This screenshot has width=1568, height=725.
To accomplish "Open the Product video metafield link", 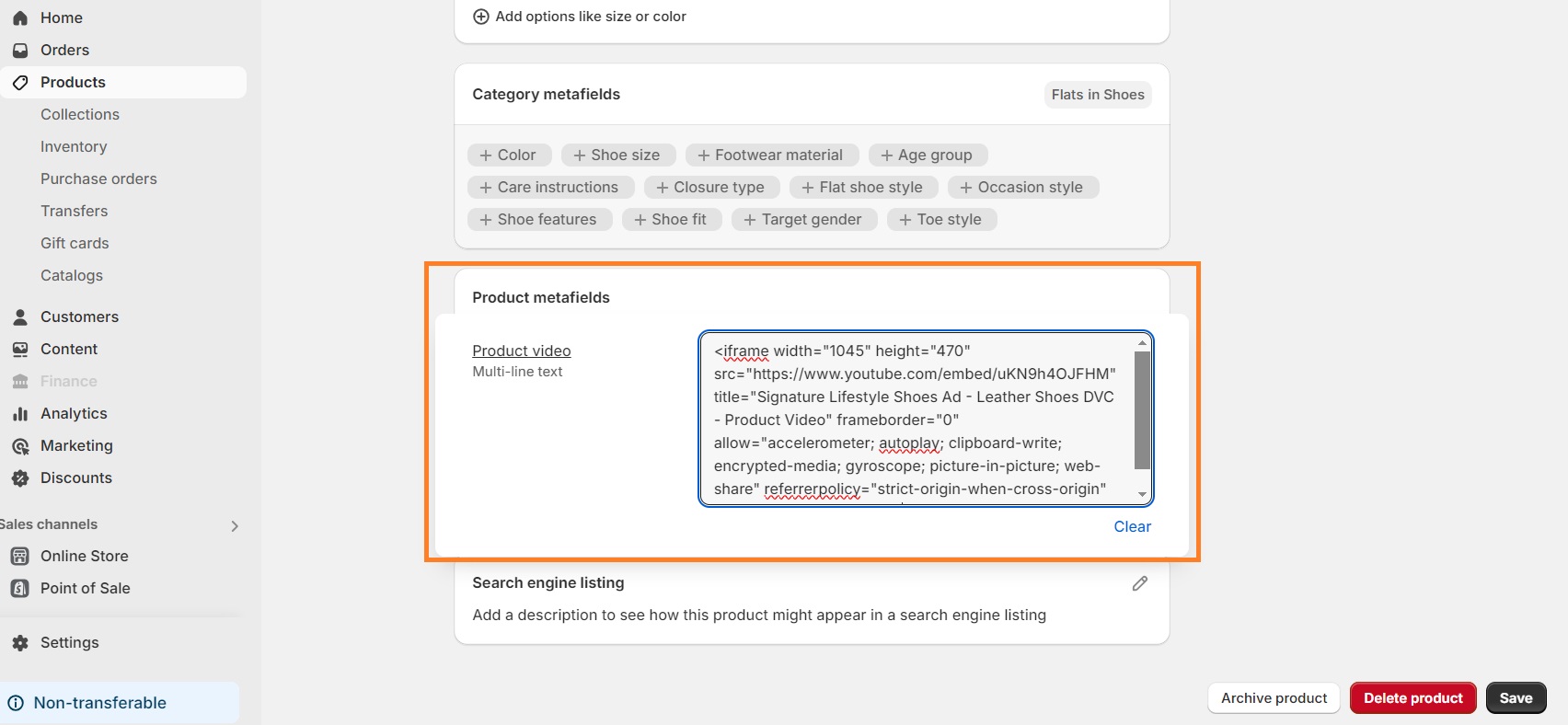I will [522, 351].
